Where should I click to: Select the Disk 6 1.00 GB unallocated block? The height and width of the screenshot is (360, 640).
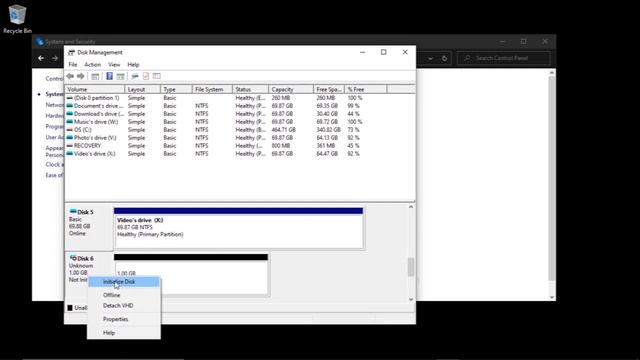[191, 274]
